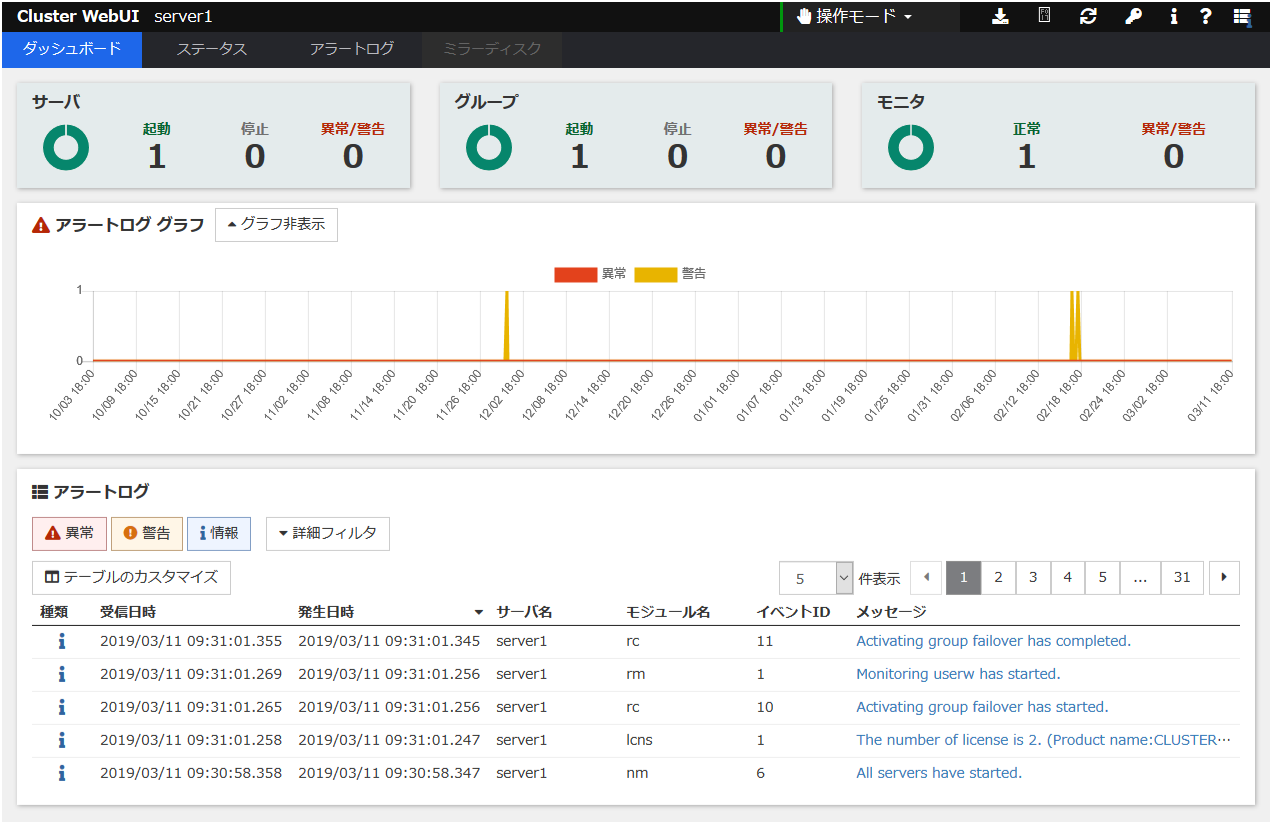Click the info icon on the nm event row
This screenshot has height=824, width=1272.
[61, 773]
